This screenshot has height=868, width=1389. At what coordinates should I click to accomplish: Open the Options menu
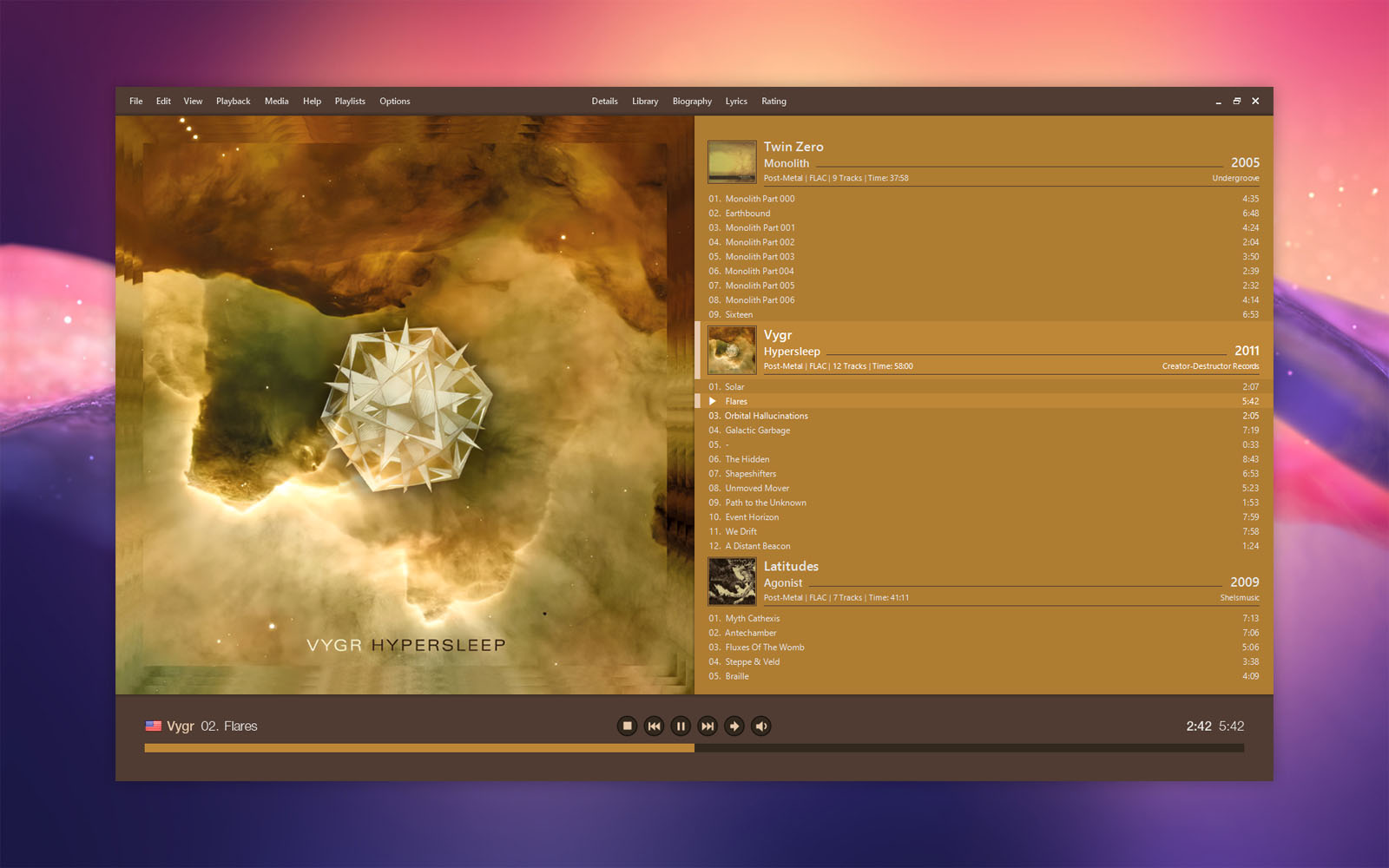click(x=394, y=101)
